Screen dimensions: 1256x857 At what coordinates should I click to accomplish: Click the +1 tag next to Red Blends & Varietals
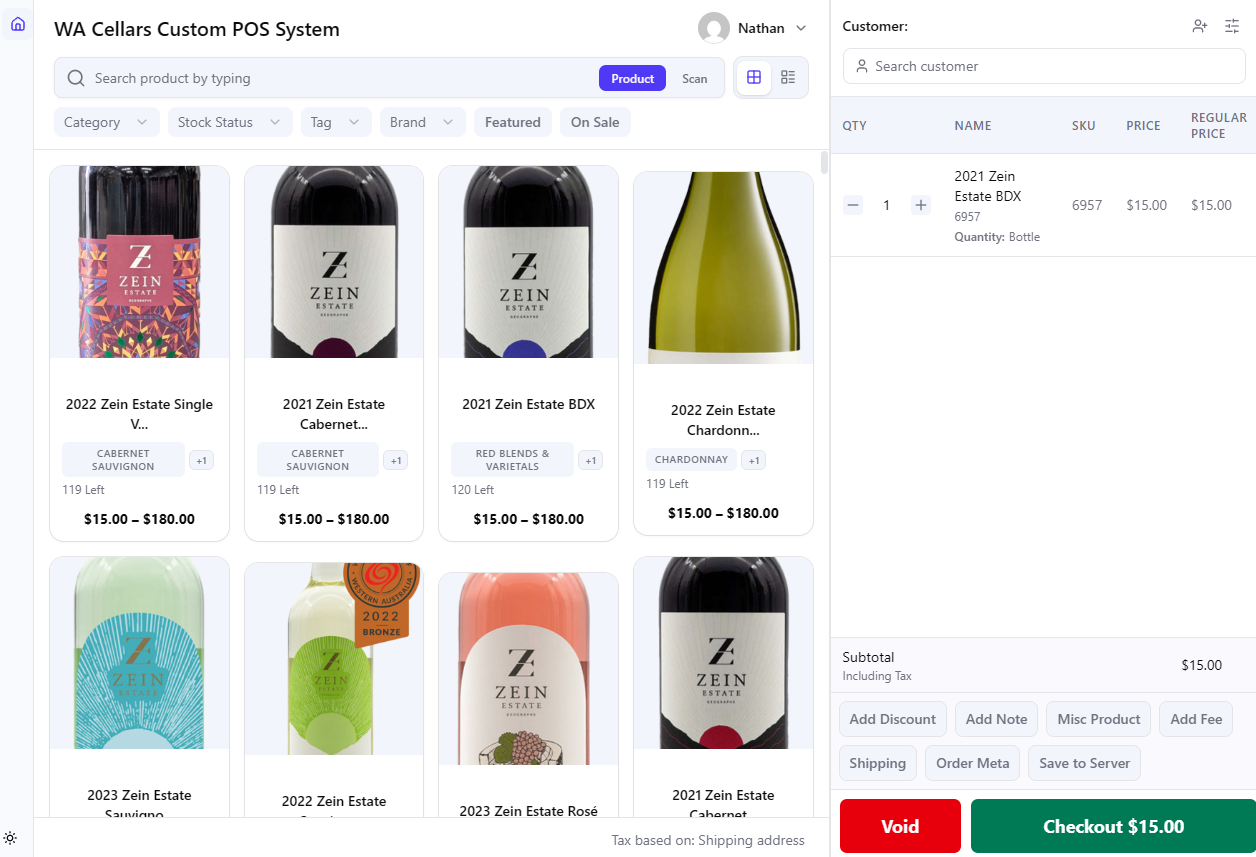click(591, 460)
